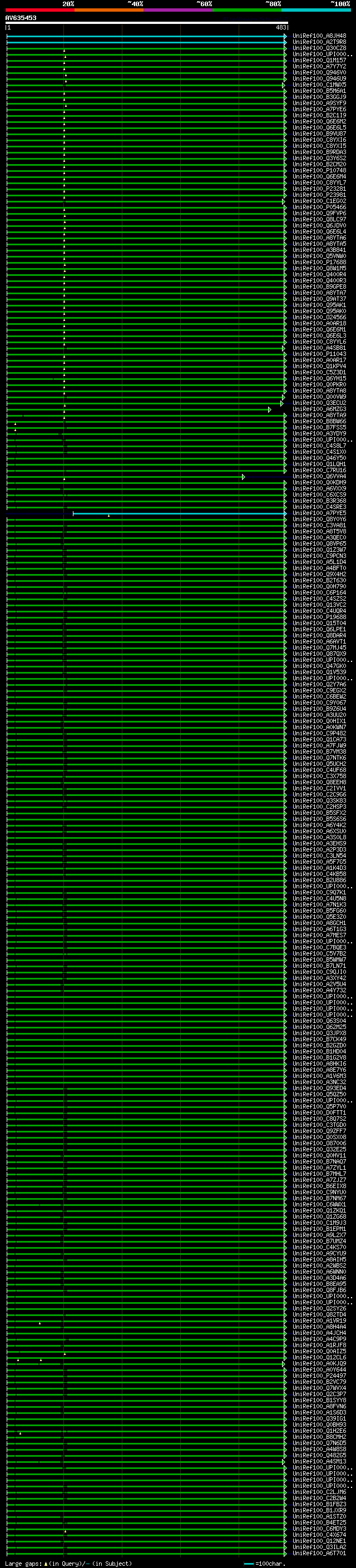The width and height of the screenshot is (356, 1568).
Task: Open hit UniRef100_C1MWX5
Action: coord(319,85)
